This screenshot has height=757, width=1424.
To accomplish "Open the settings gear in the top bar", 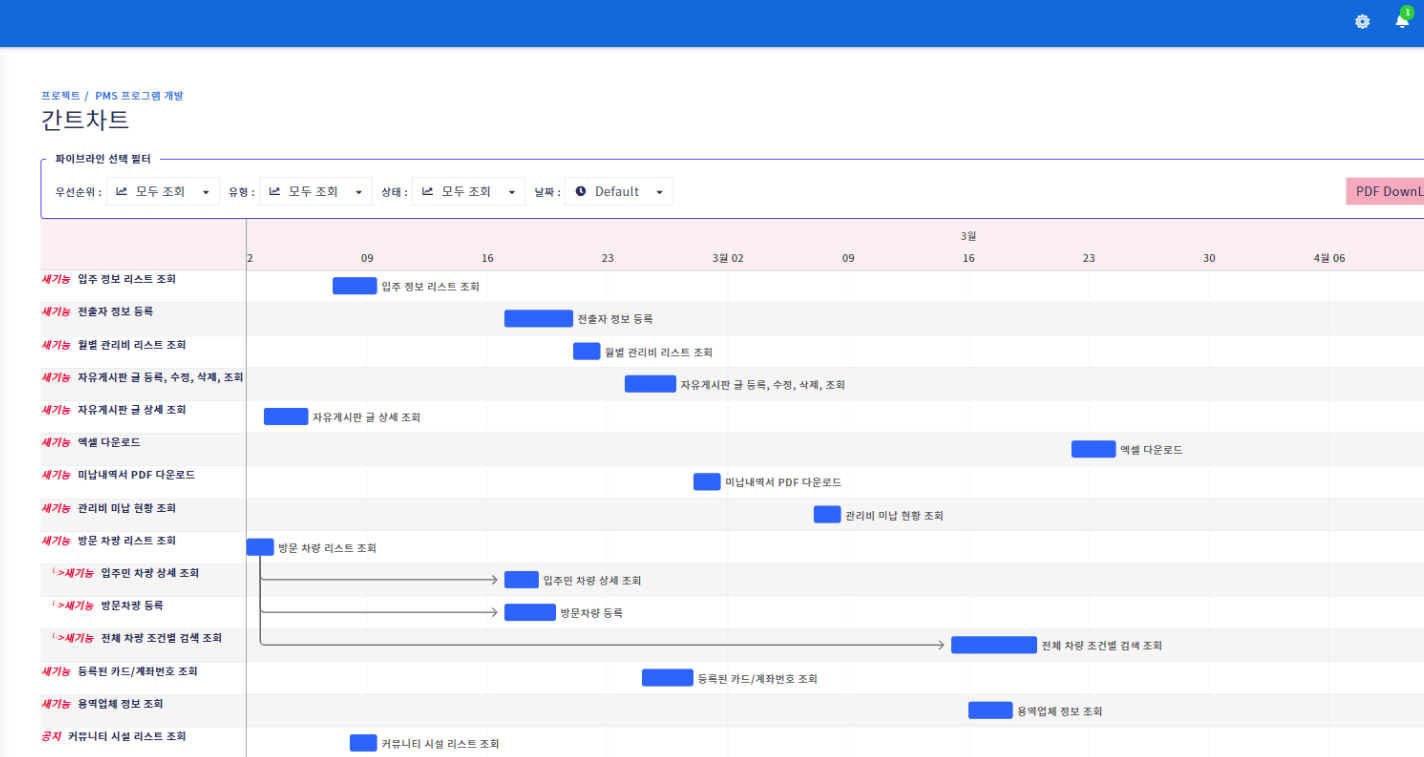I will [1361, 21].
